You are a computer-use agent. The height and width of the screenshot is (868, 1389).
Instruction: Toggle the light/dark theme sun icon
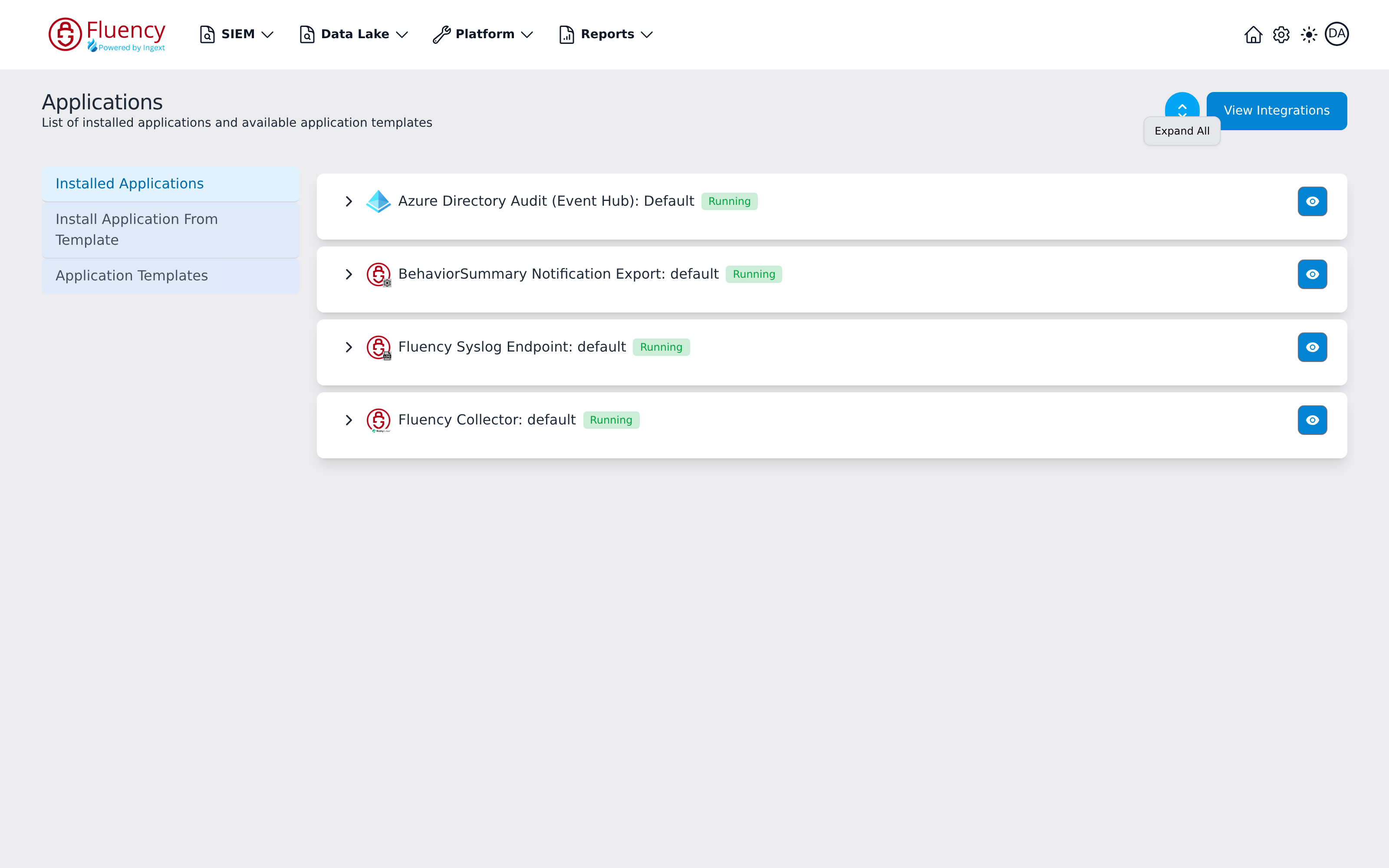tap(1309, 34)
